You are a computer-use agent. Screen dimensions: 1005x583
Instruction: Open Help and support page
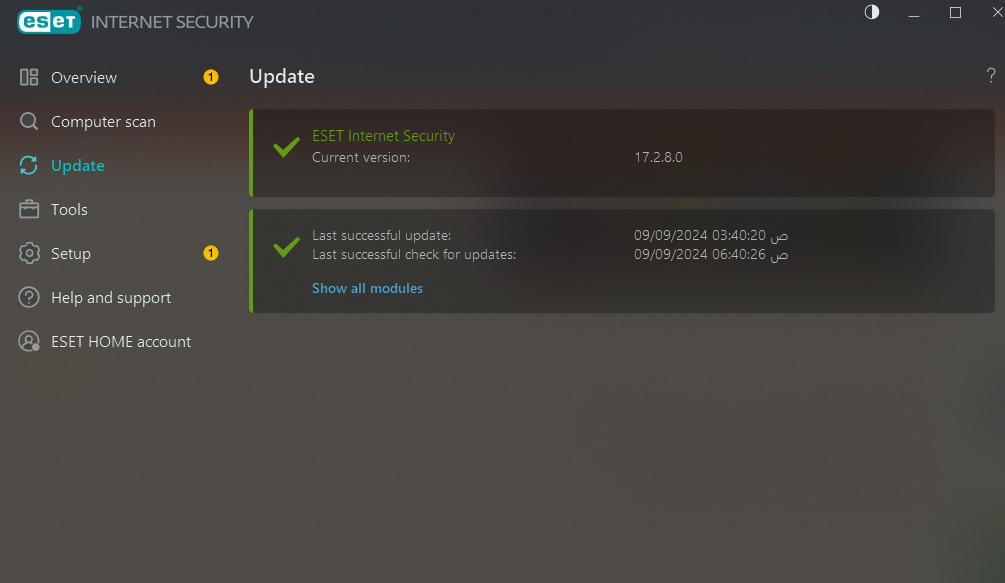[x=111, y=298]
